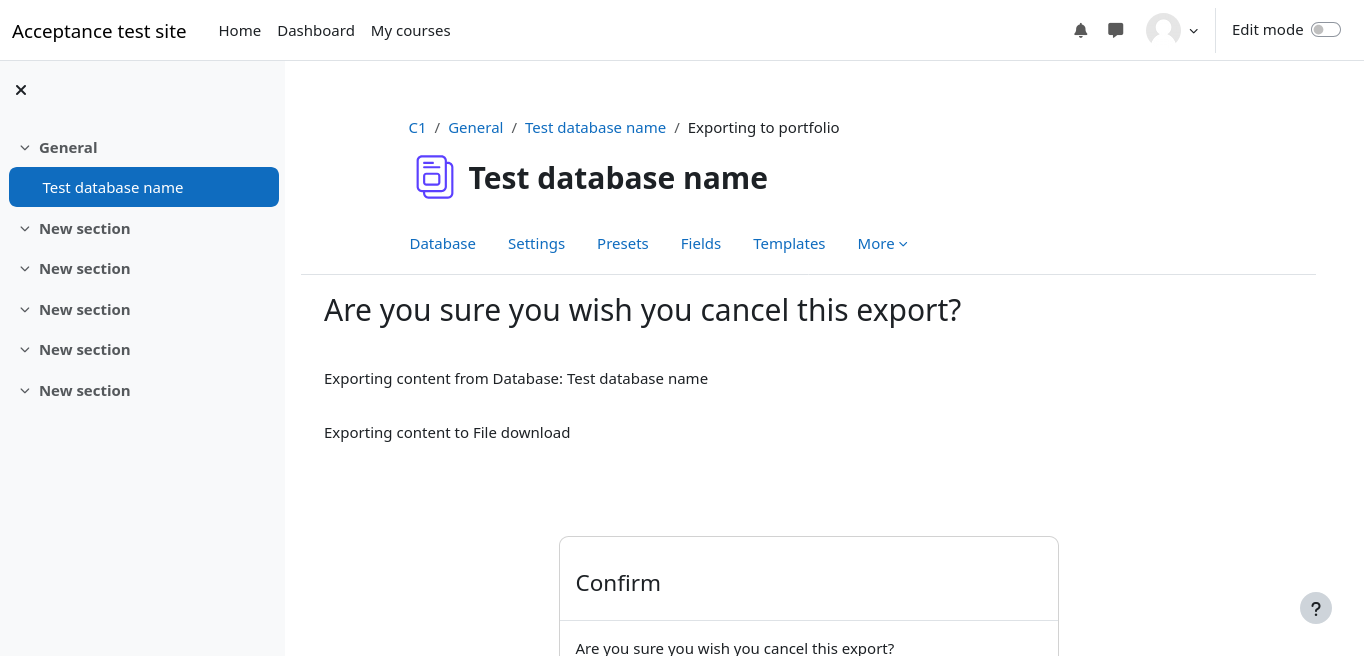The height and width of the screenshot is (656, 1364).
Task: Switch to the Templates tab
Action: [789, 244]
